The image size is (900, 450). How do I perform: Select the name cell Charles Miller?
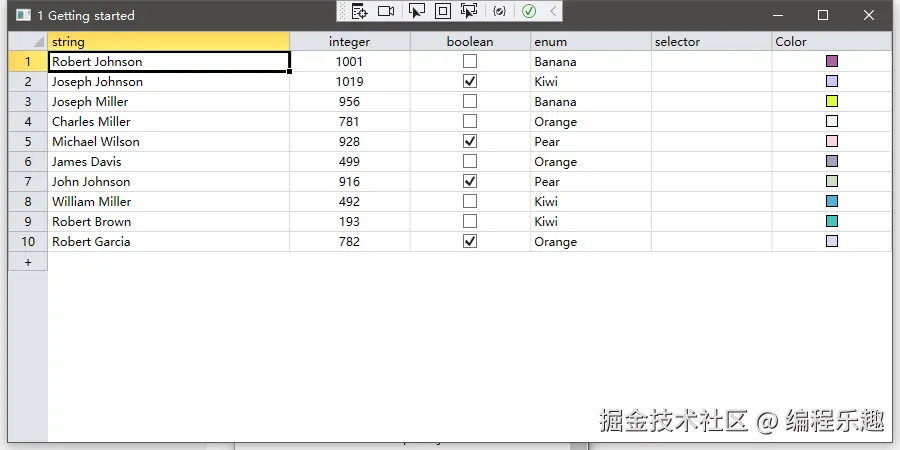pos(169,122)
